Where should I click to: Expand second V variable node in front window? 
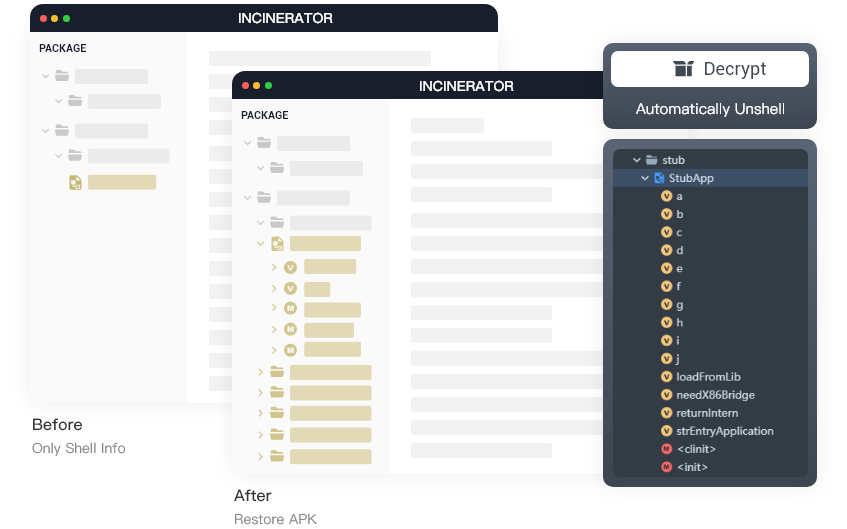[x=274, y=289]
